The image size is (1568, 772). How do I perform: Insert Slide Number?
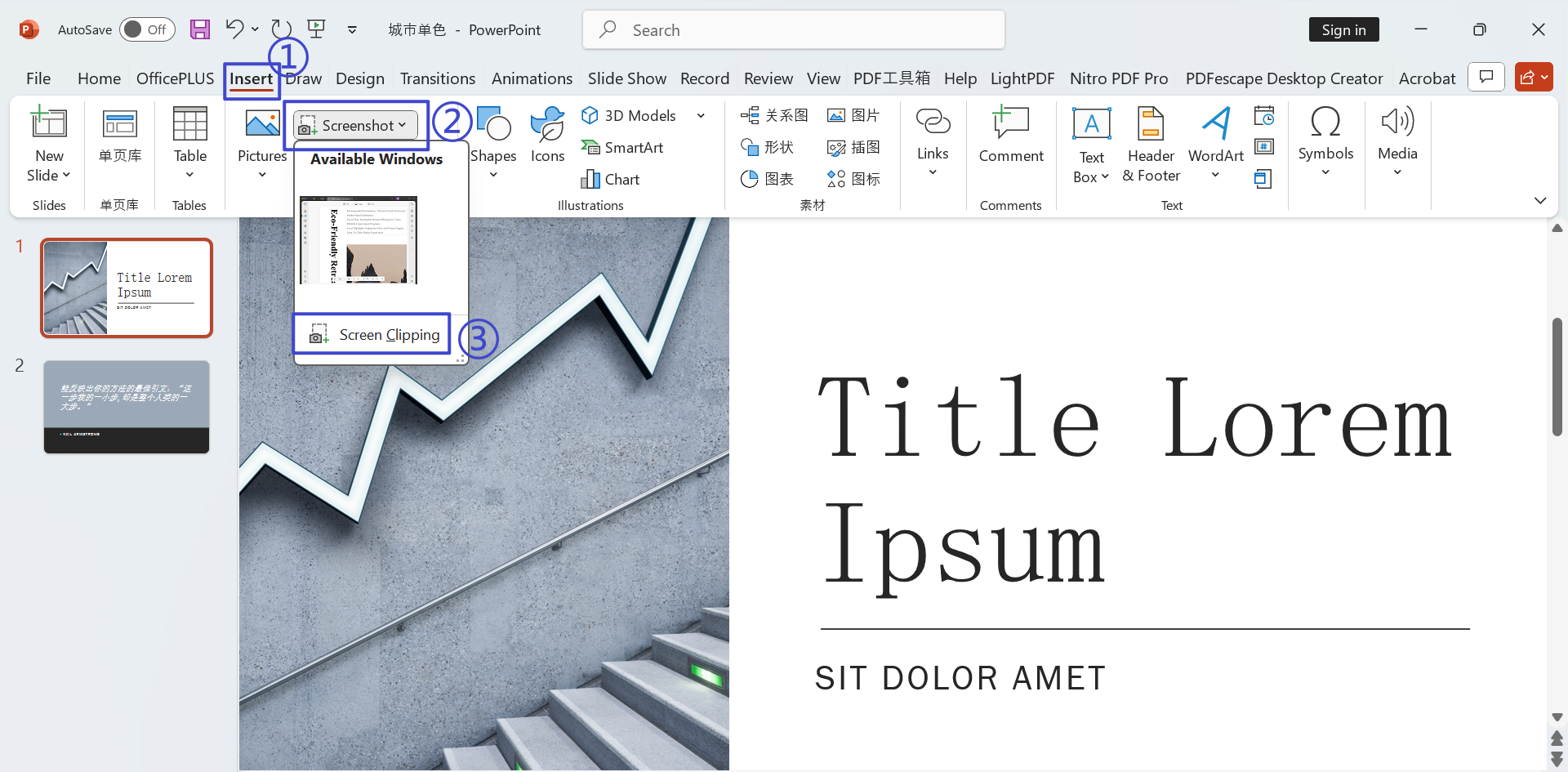pyautogui.click(x=1263, y=146)
